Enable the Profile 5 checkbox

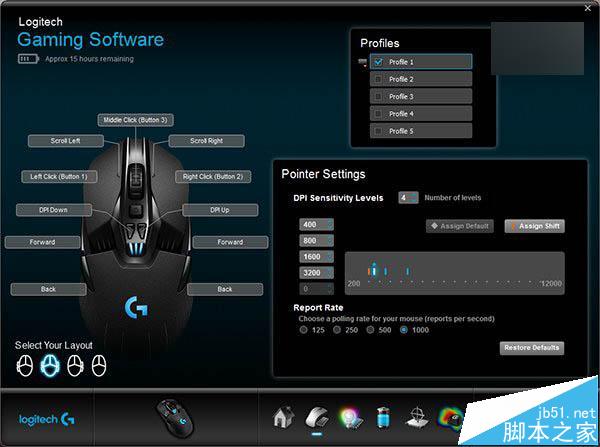[378, 131]
